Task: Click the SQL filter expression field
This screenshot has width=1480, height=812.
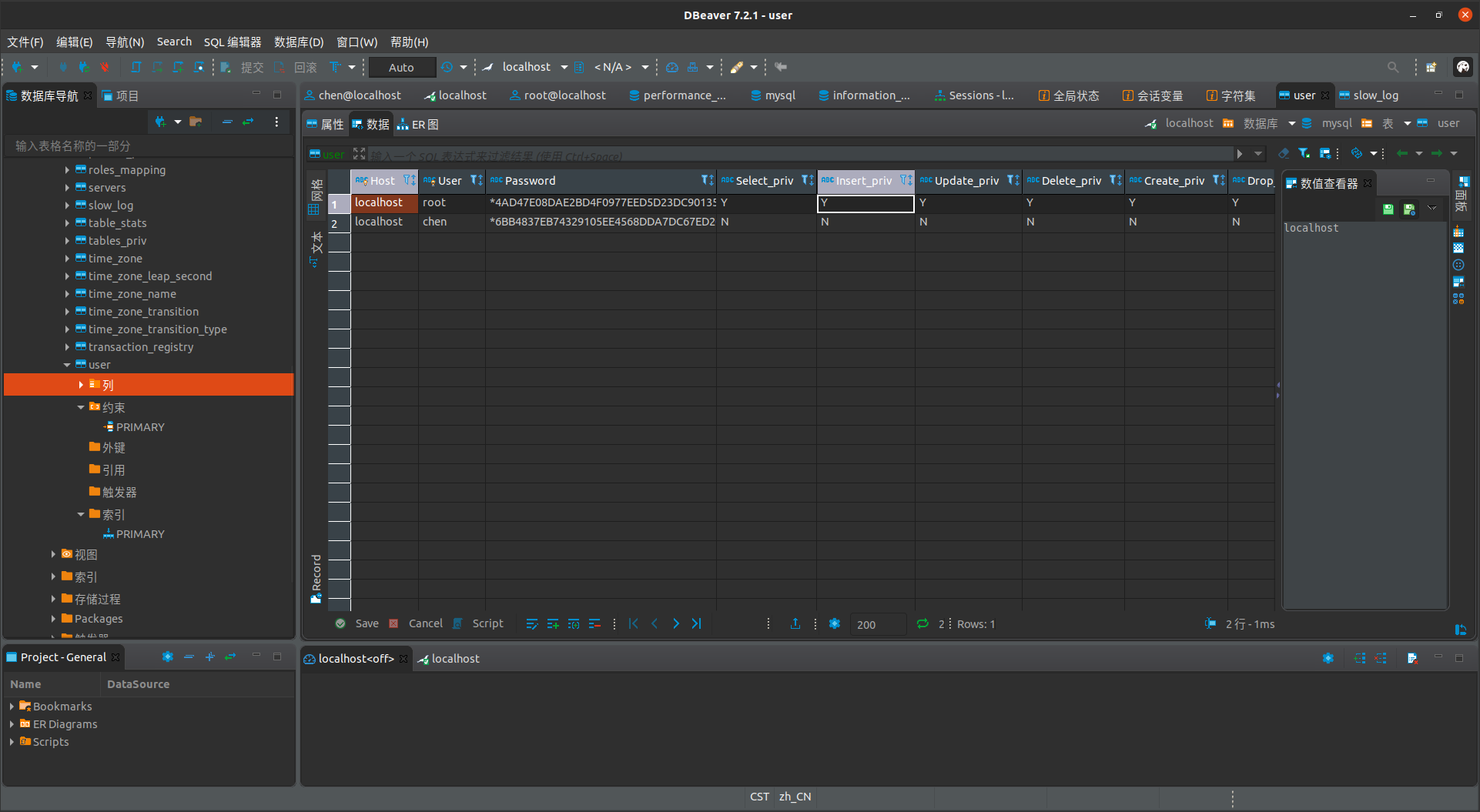Action: tap(801, 155)
